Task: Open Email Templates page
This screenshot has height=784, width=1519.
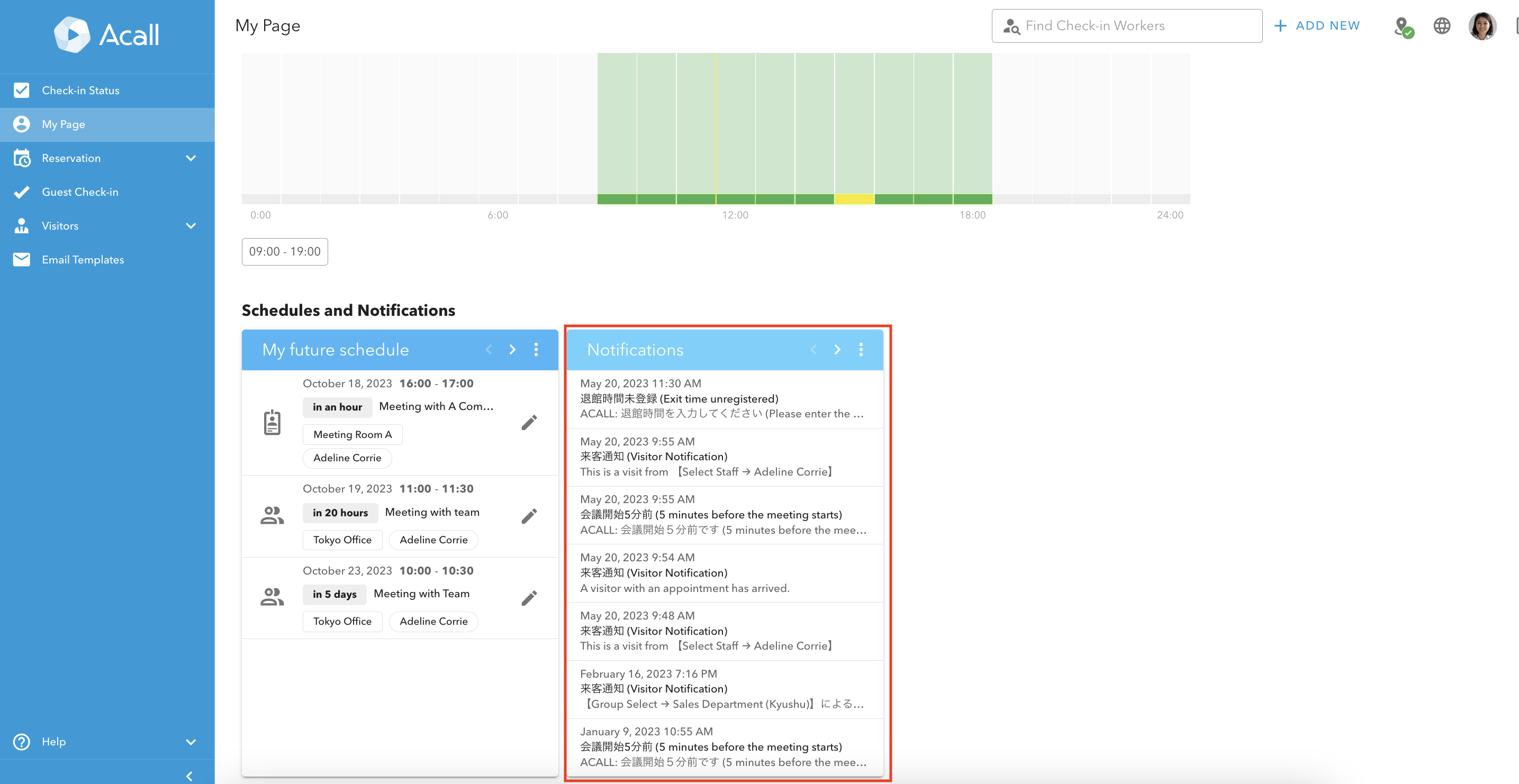Action: (83, 259)
